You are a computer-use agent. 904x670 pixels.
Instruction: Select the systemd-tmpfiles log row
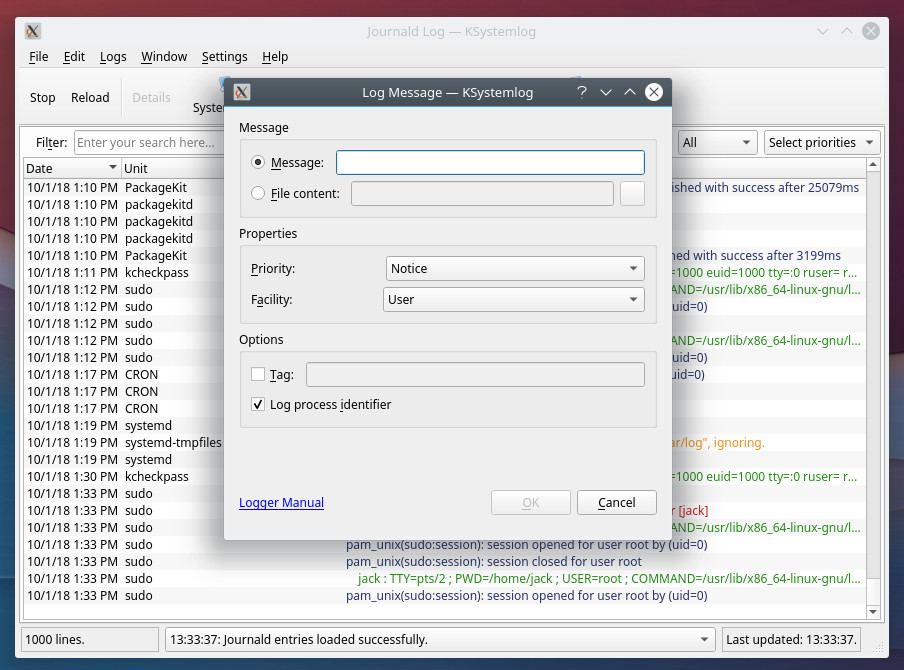coord(124,443)
